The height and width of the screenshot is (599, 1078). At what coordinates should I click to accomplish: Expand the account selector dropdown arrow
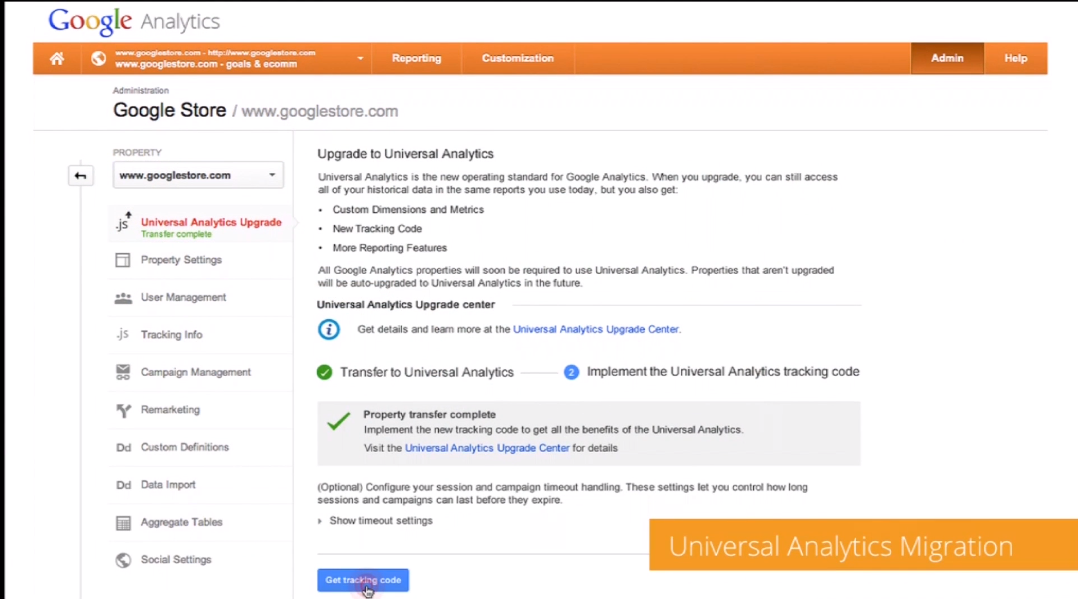pyautogui.click(x=360, y=58)
